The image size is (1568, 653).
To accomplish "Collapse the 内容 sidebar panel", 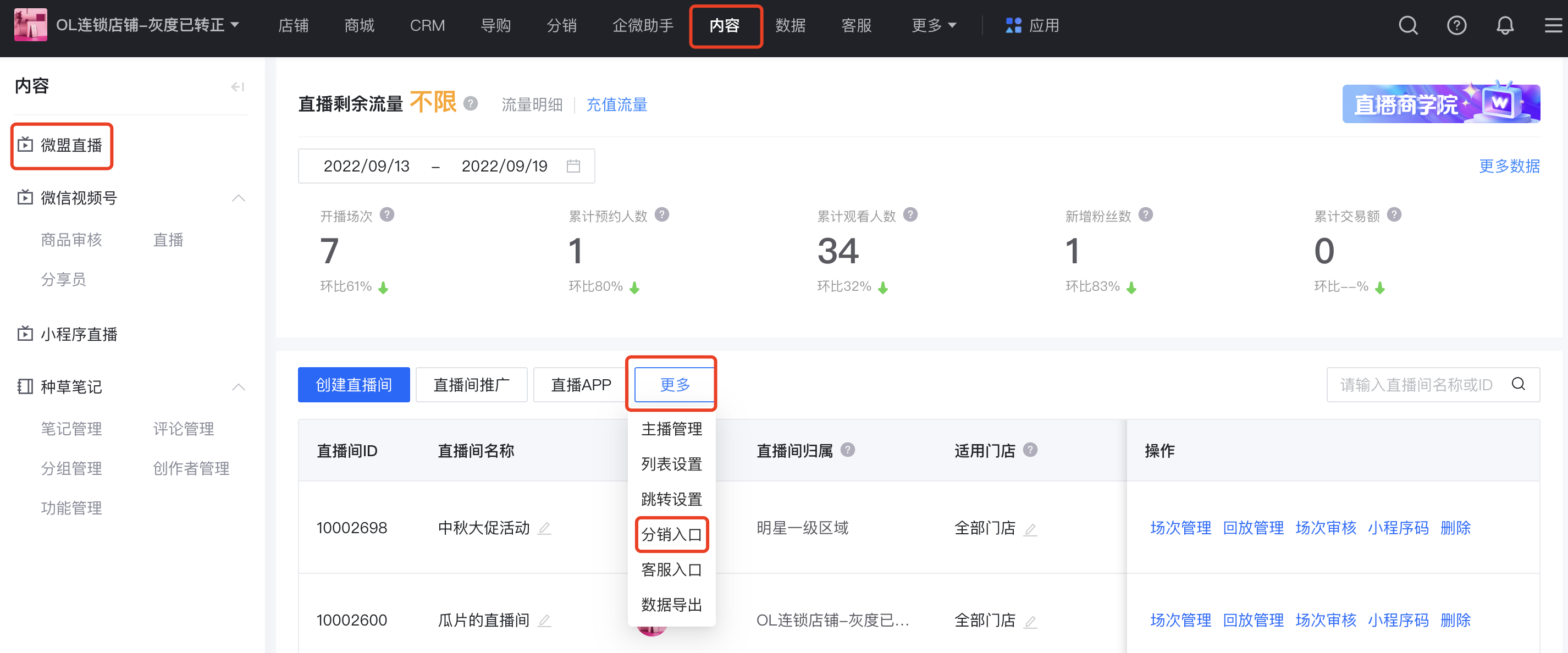I will click(x=238, y=87).
